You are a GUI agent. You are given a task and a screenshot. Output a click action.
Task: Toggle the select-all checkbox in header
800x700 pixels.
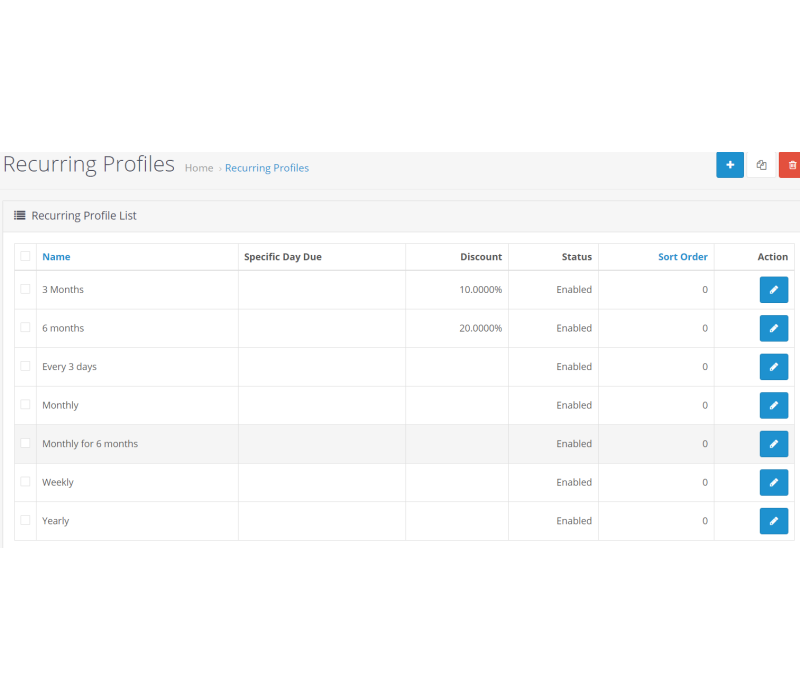point(25,256)
